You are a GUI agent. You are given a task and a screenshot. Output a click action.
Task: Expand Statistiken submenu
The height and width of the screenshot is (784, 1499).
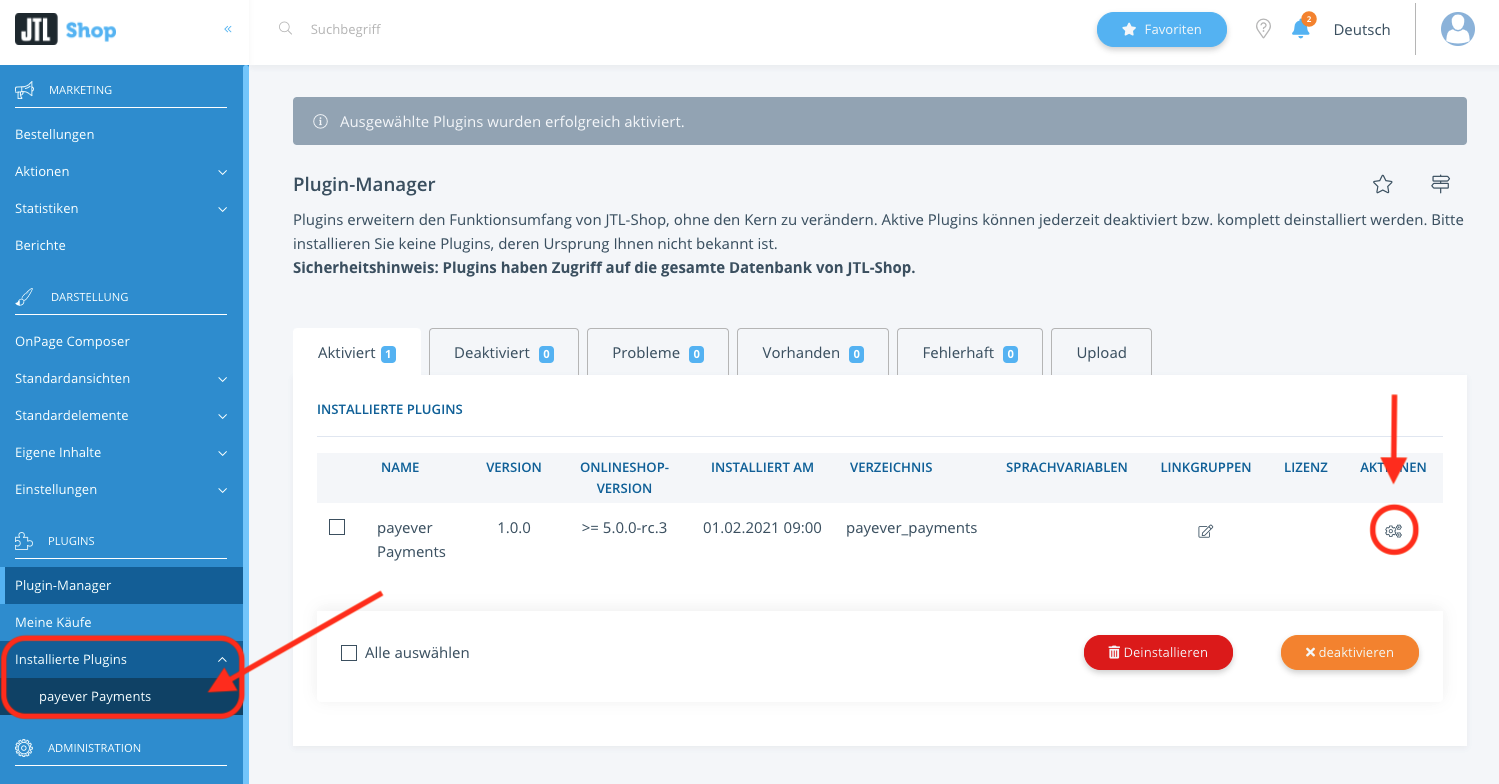point(121,208)
